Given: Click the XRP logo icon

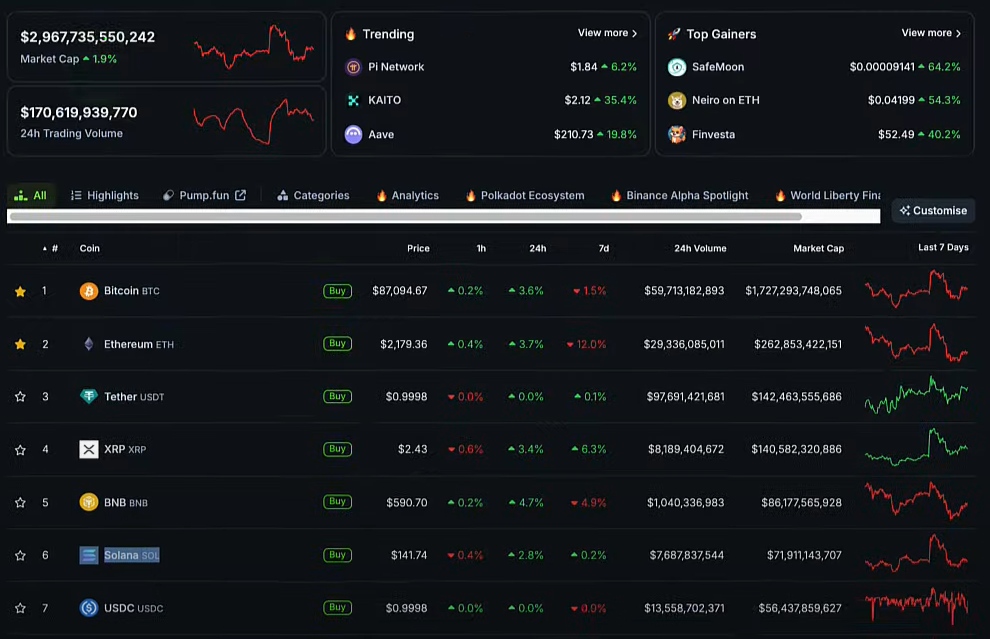Looking at the screenshot, I should click(x=89, y=449).
